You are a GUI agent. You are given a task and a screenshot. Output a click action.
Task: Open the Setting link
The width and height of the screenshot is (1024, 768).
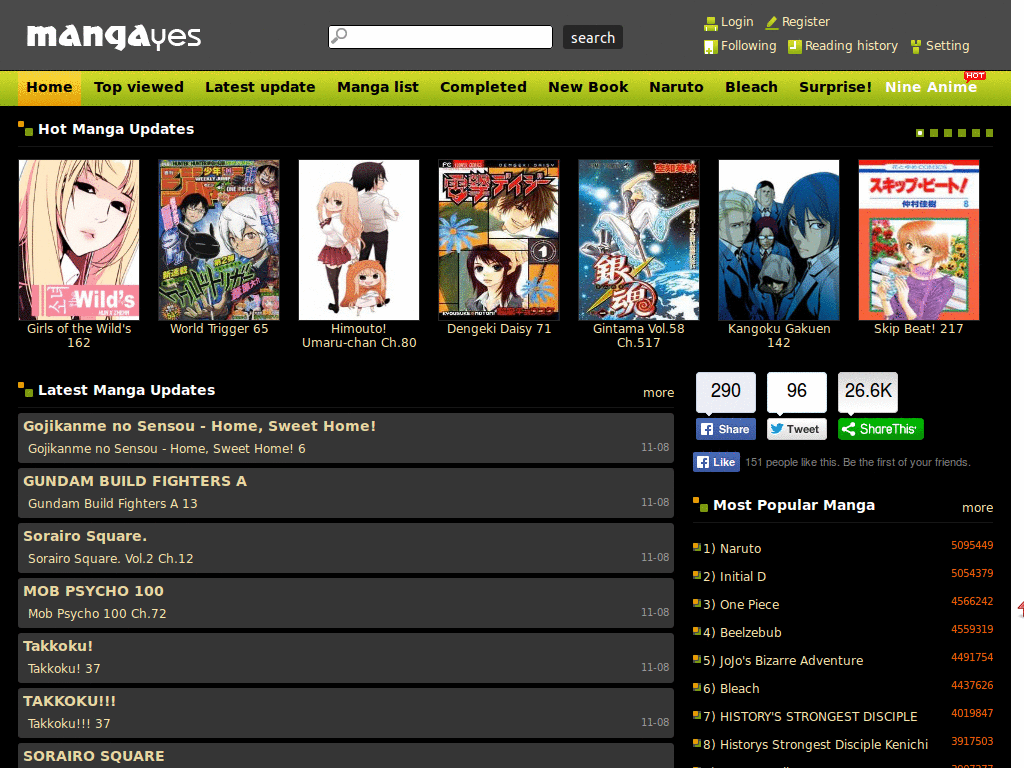947,46
